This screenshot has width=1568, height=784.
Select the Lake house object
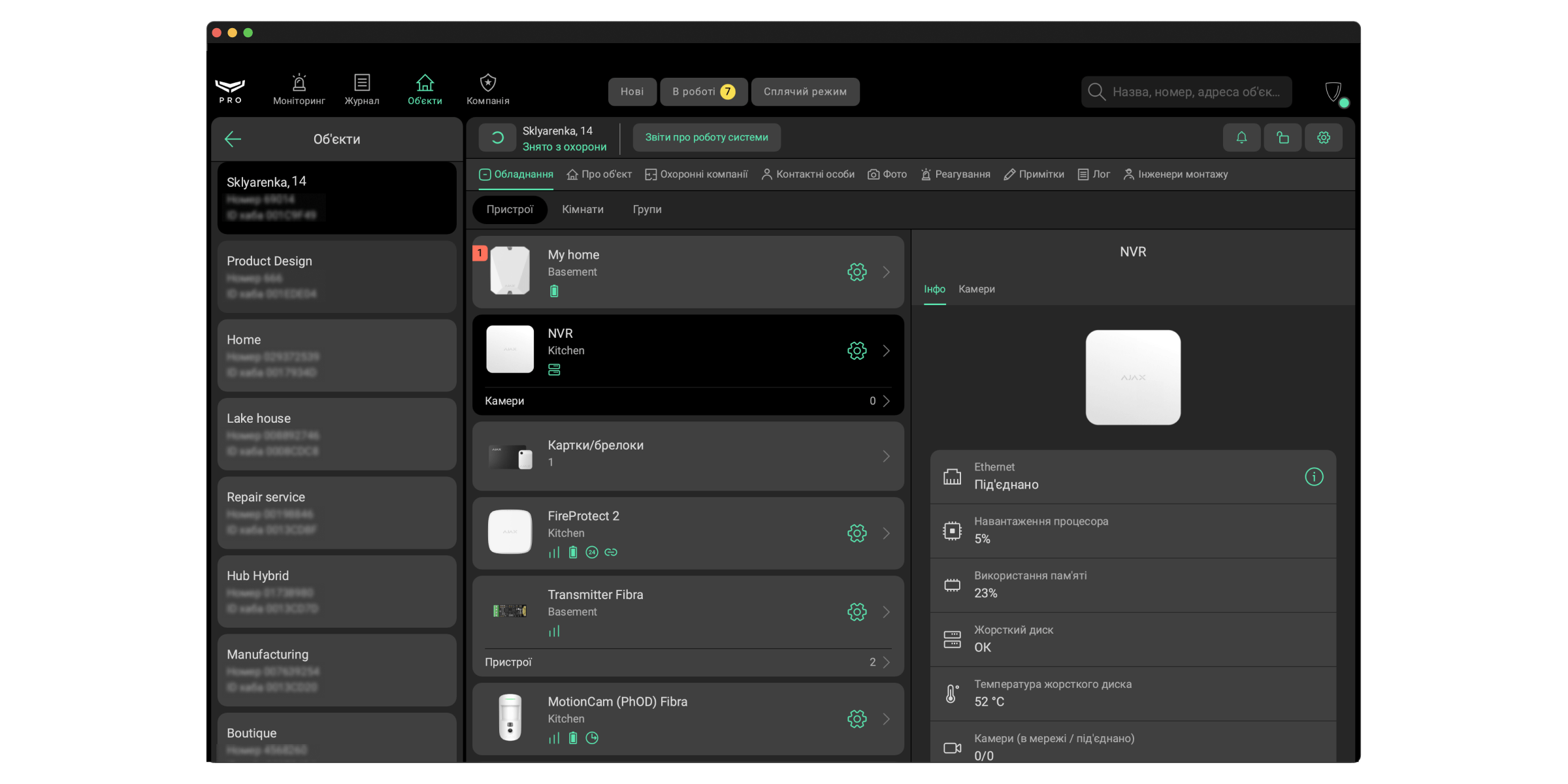337,434
